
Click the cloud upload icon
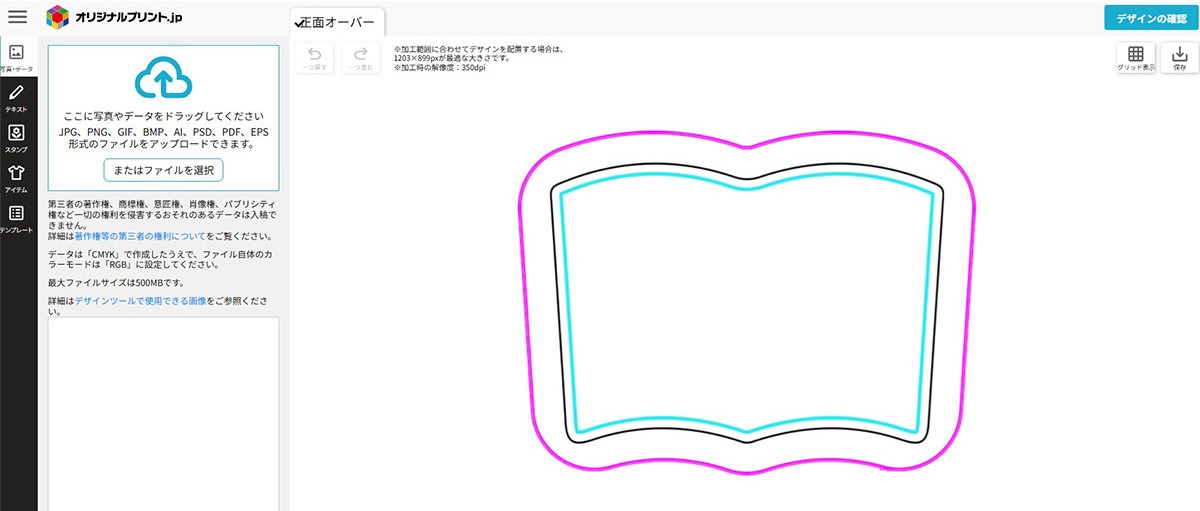(162, 79)
